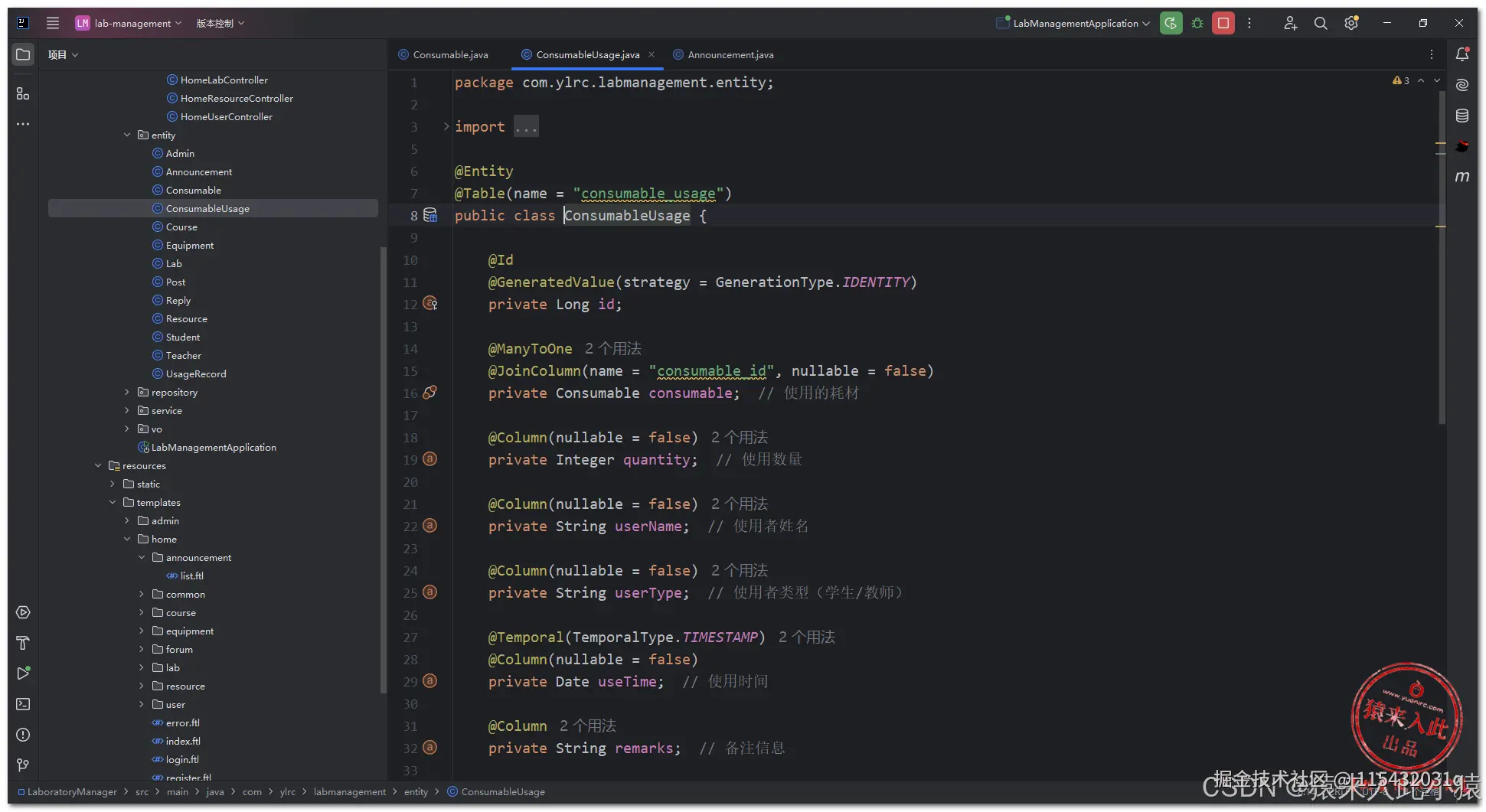Click the gutter icon beside line 12
1486x812 pixels.
430,304
